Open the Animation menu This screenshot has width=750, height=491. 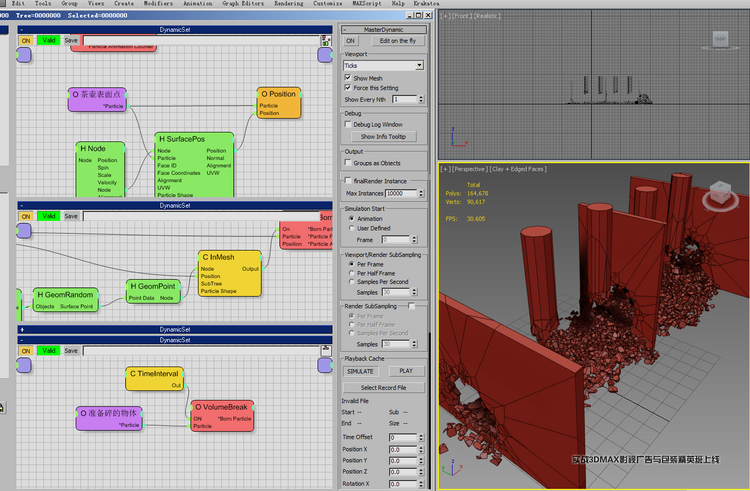[198, 3]
